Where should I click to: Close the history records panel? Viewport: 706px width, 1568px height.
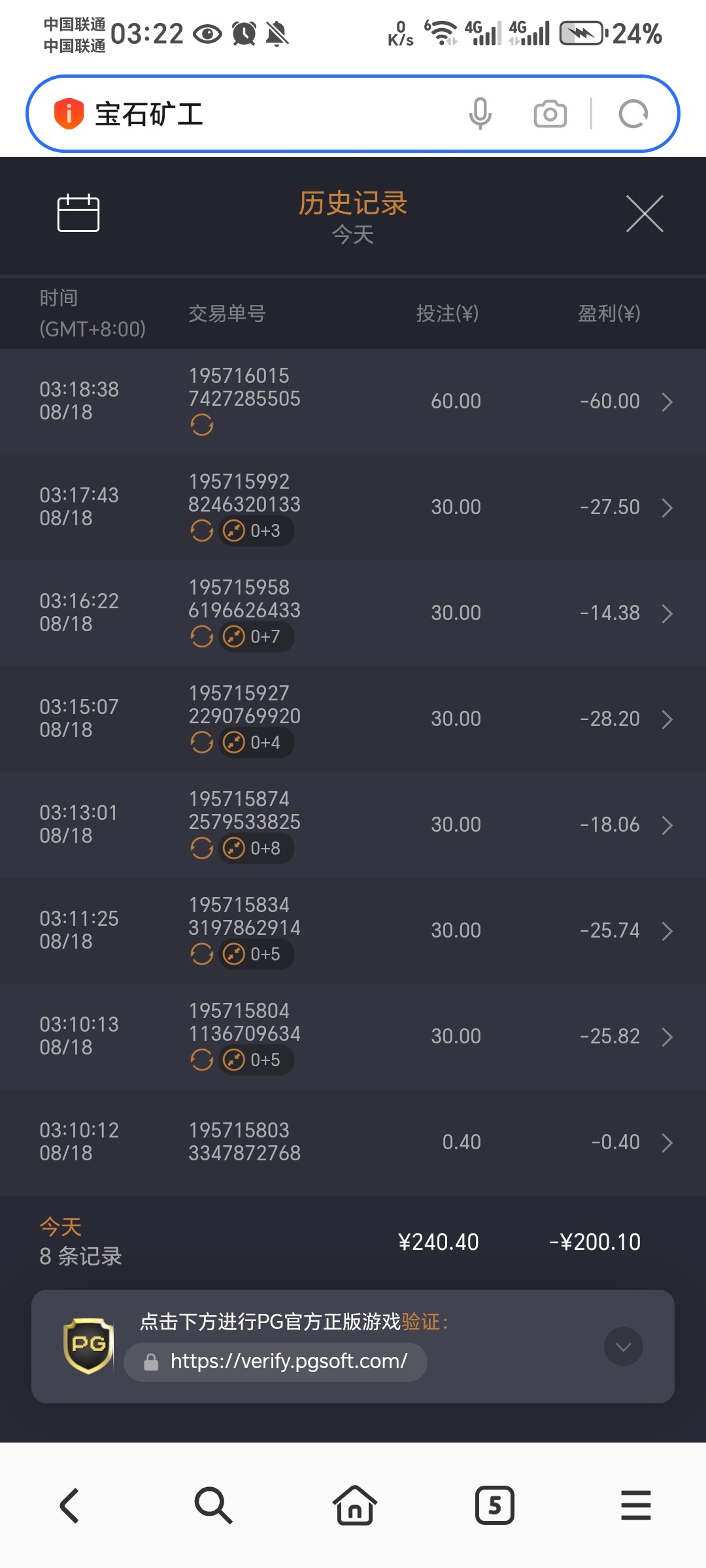point(645,214)
